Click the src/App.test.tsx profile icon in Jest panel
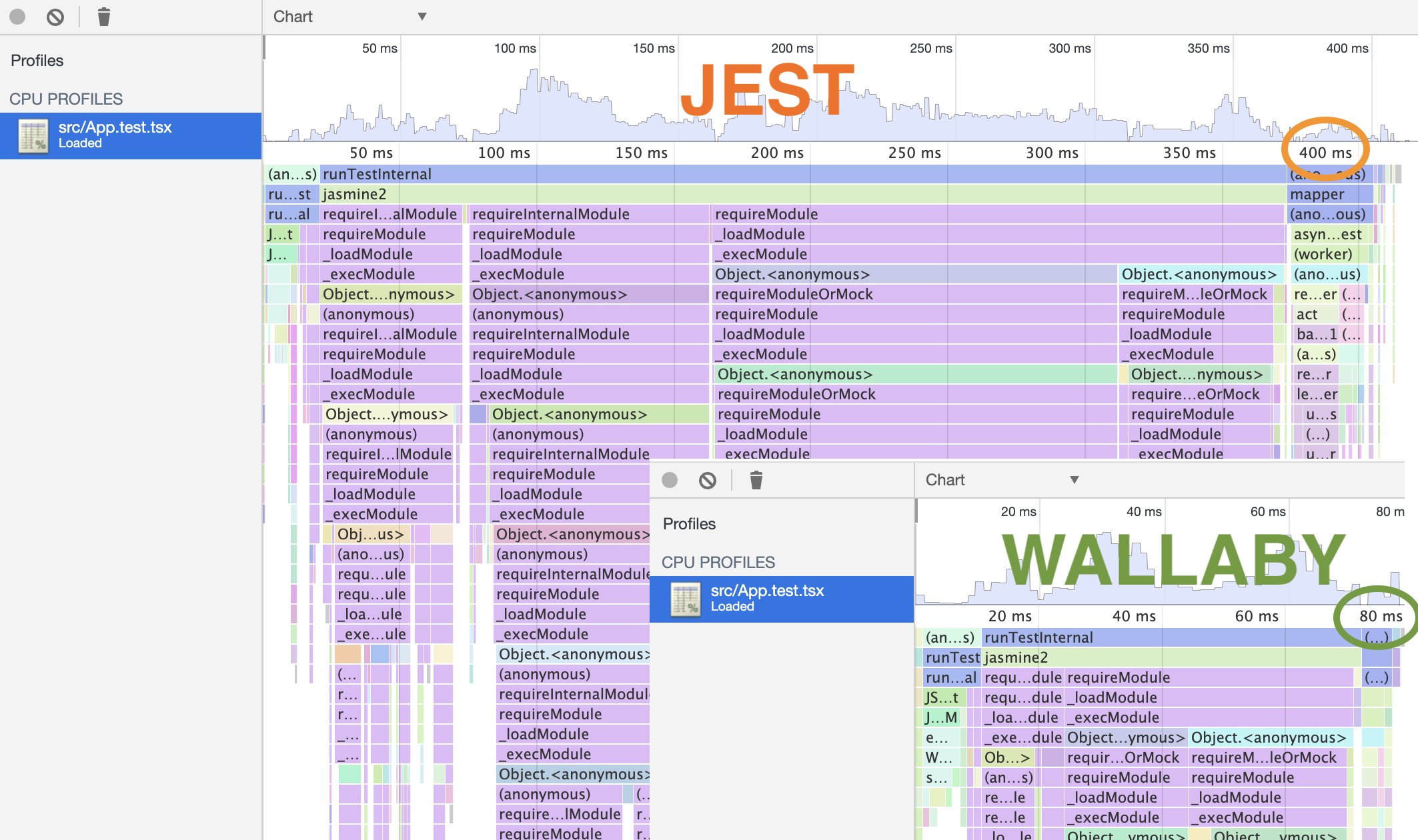The height and width of the screenshot is (840, 1418). [x=33, y=135]
